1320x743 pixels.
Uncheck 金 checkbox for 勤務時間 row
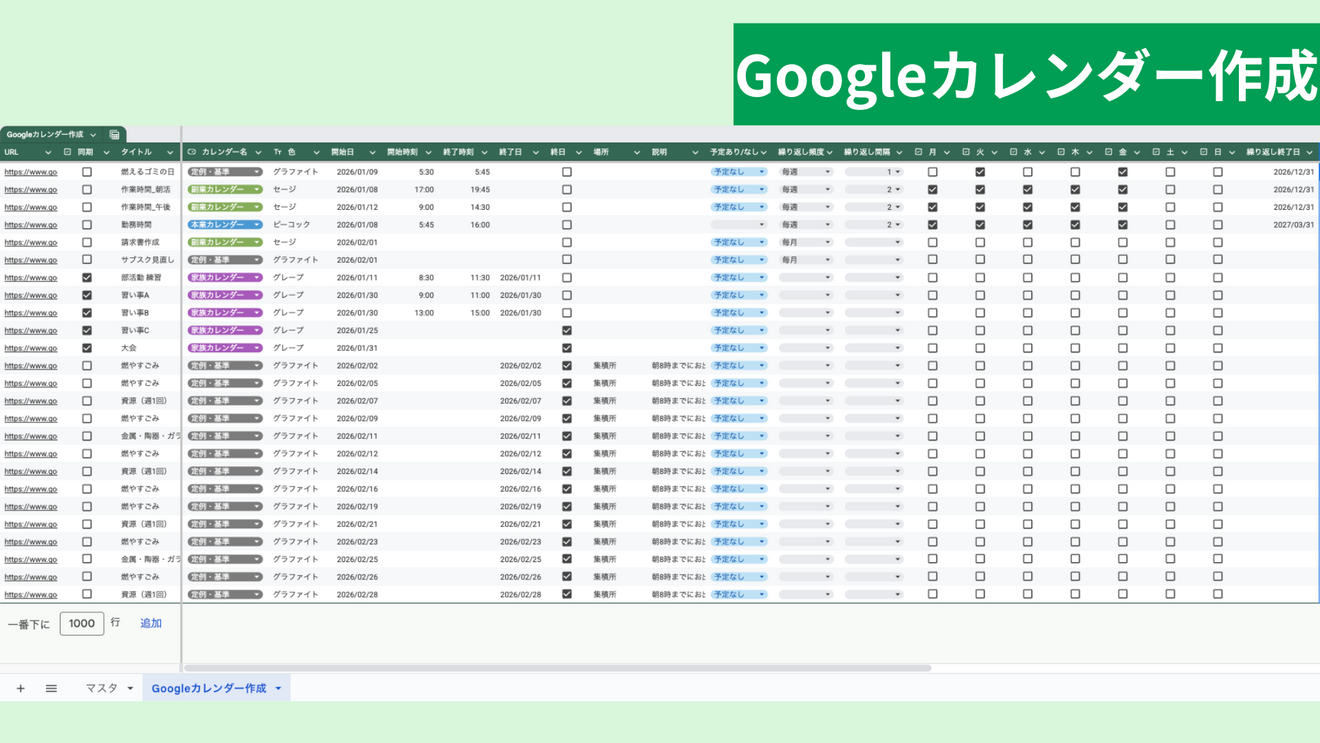tap(1123, 225)
